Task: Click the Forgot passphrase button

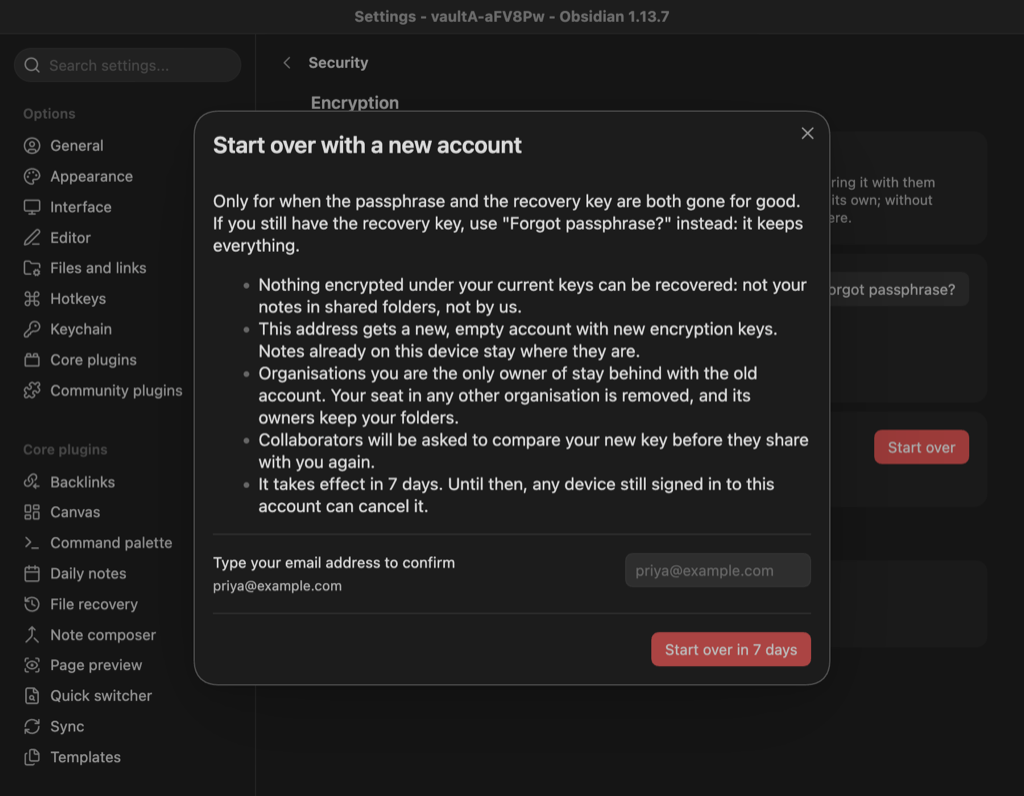Action: [898, 289]
